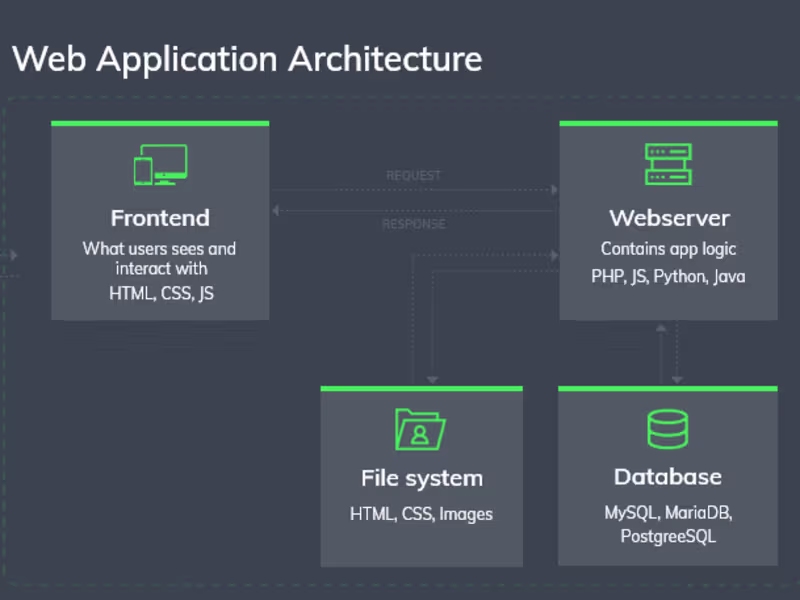
Task: Select "Contains app logic" text
Action: 668,249
